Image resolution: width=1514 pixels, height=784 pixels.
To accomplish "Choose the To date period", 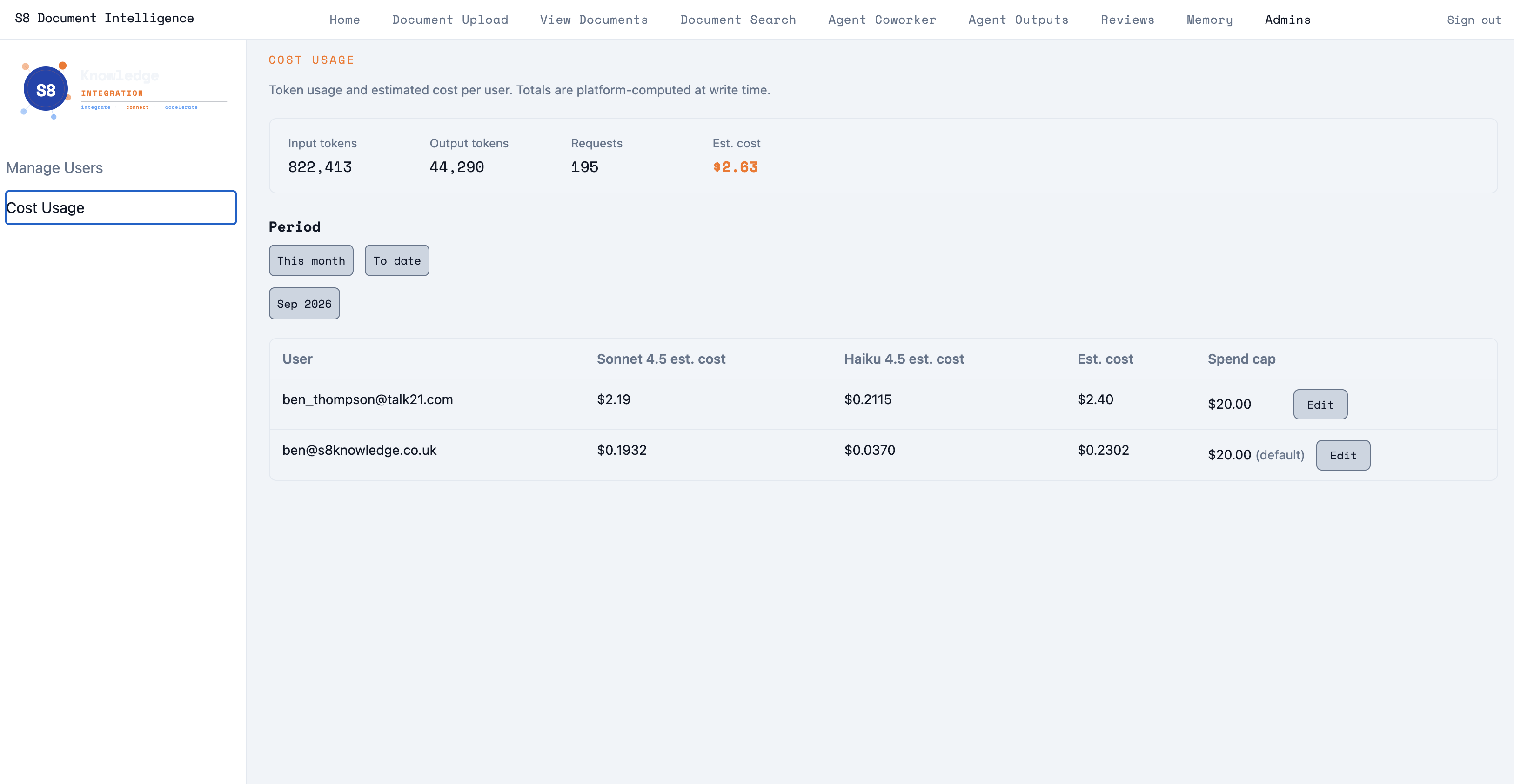I will (x=397, y=261).
